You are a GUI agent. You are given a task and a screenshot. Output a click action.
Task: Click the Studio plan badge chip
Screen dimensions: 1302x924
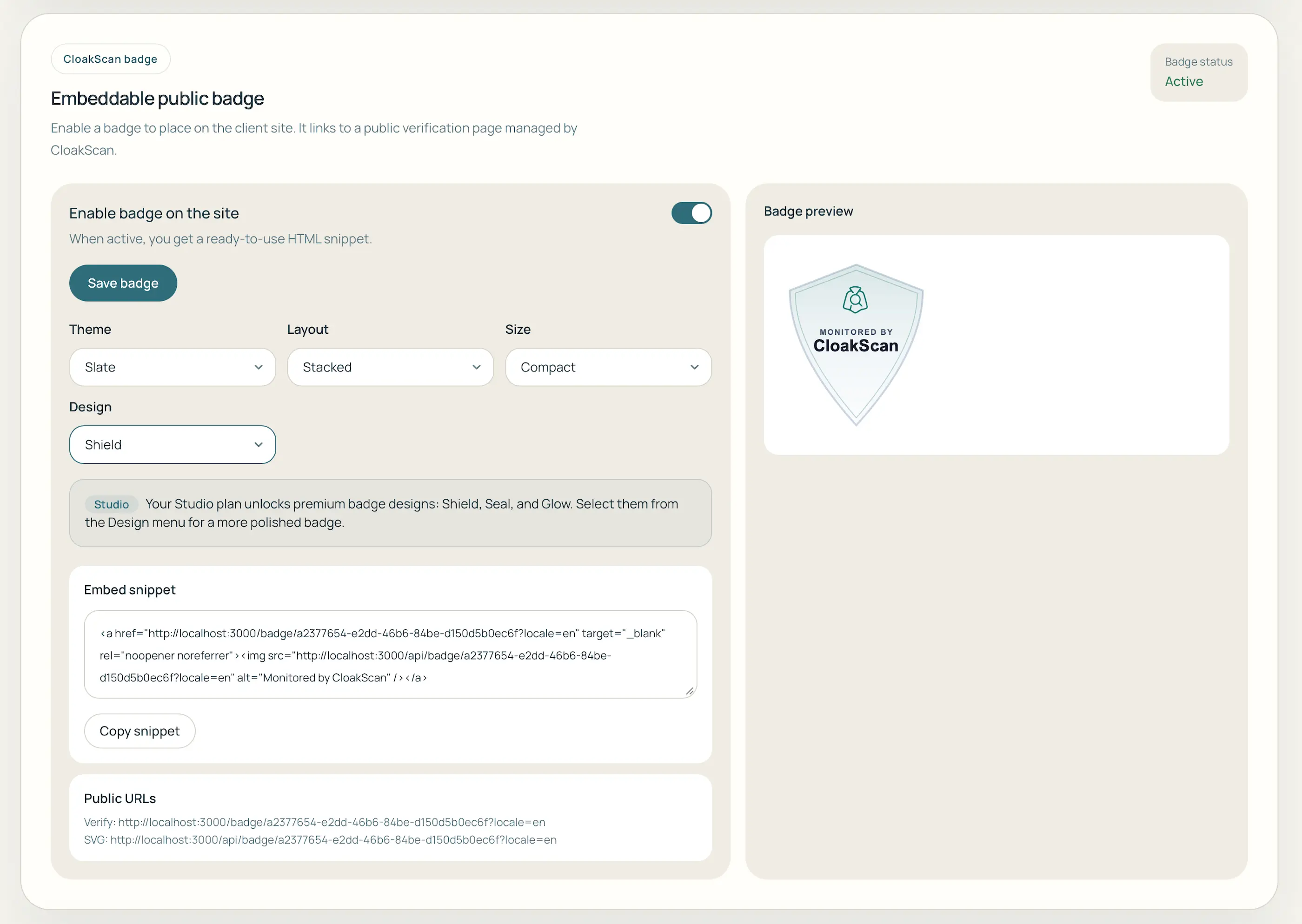coord(112,504)
